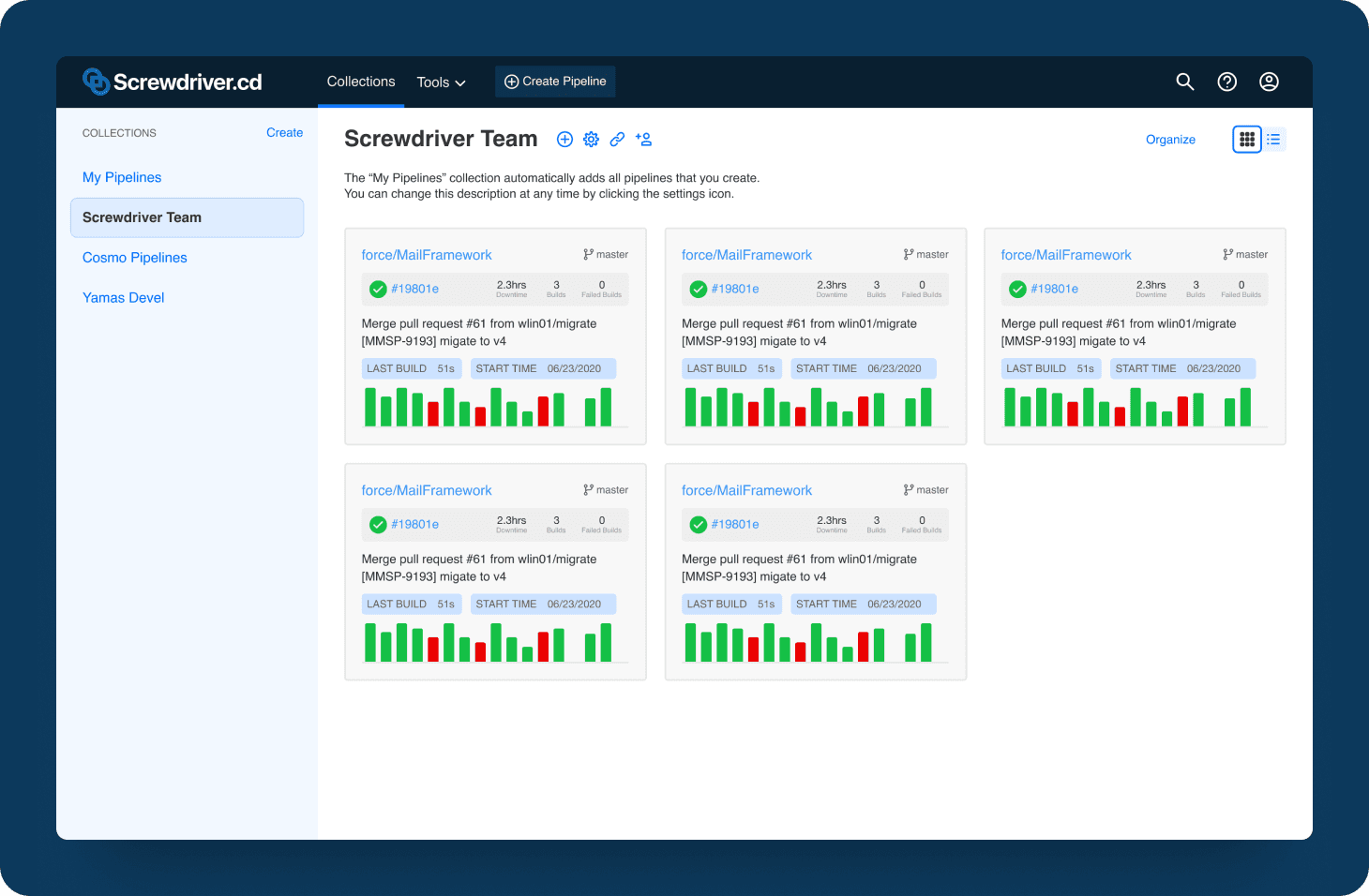Open force/MailFramework in top-right card

coord(1066,255)
